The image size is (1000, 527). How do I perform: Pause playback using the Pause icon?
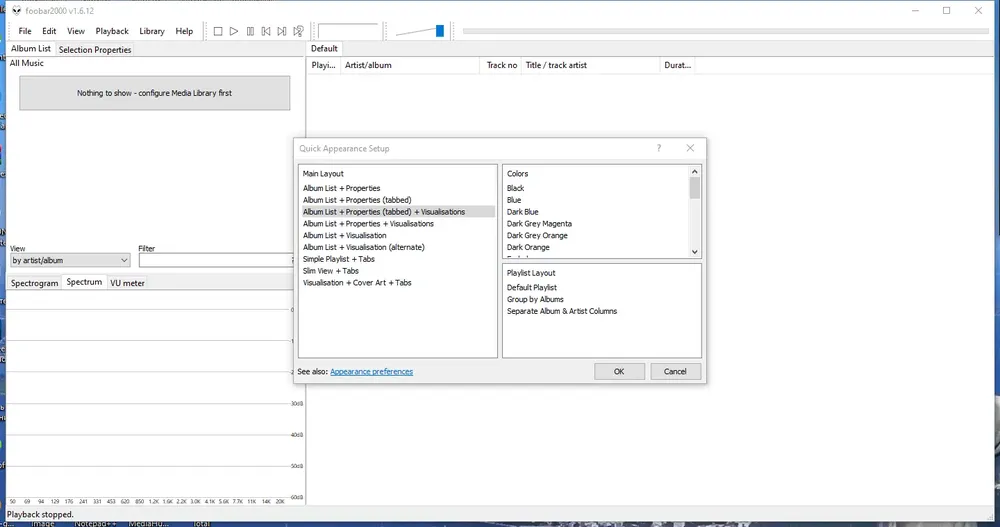click(x=250, y=31)
